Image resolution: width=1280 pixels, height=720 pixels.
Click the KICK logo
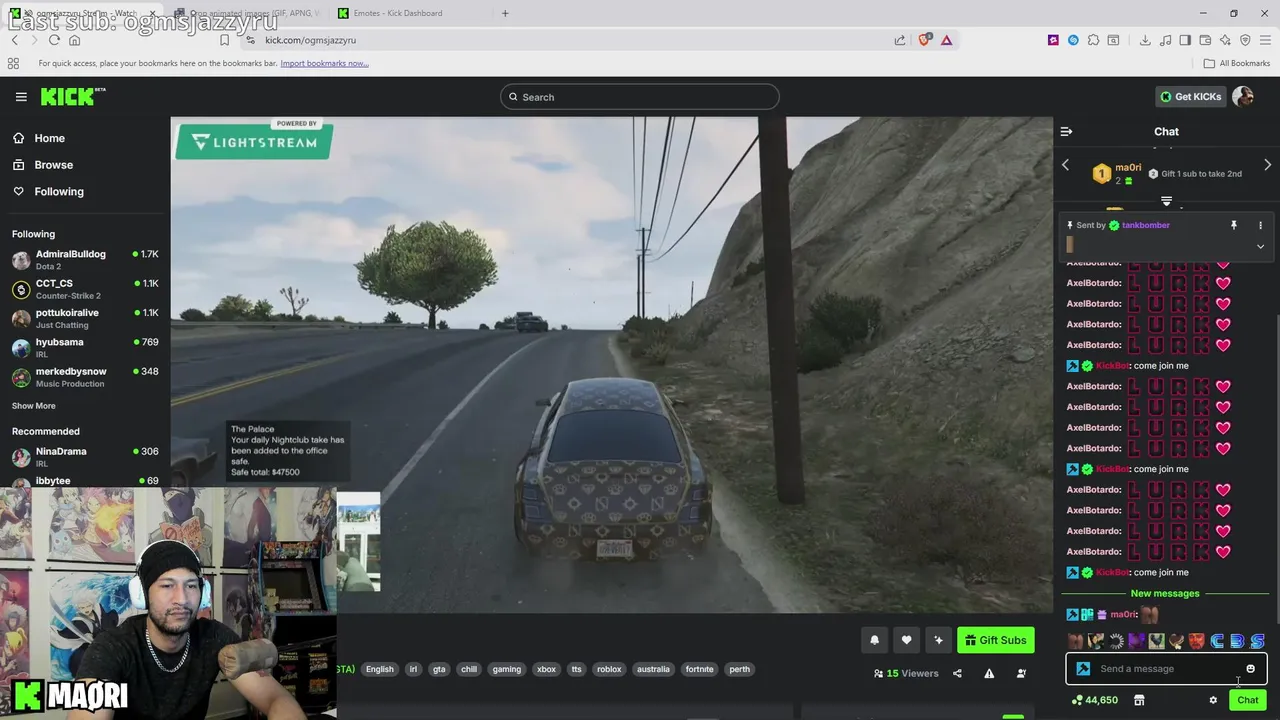[72, 96]
